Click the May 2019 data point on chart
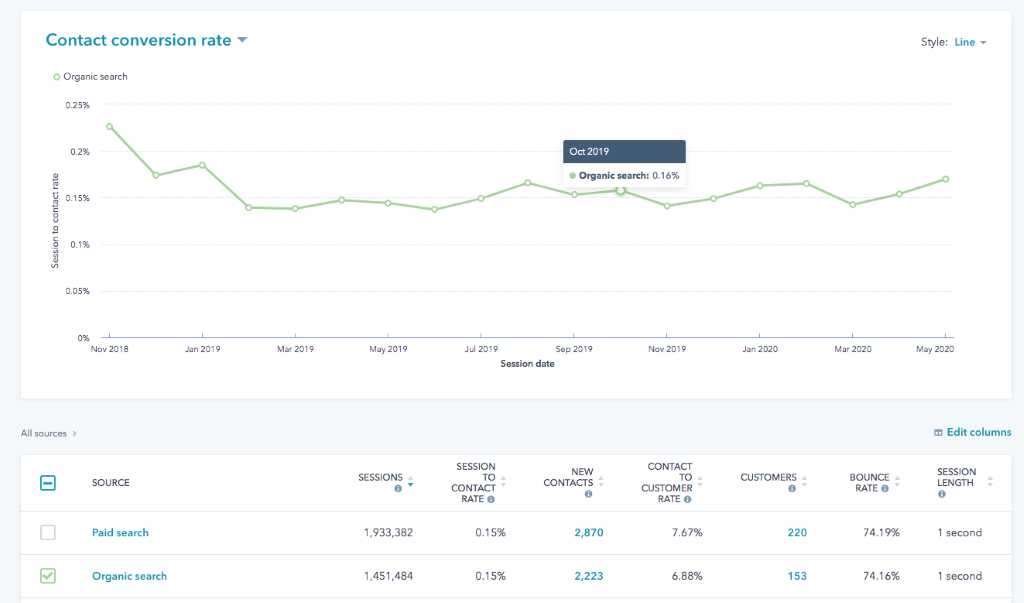Image resolution: width=1024 pixels, height=603 pixels. pyautogui.click(x=388, y=203)
